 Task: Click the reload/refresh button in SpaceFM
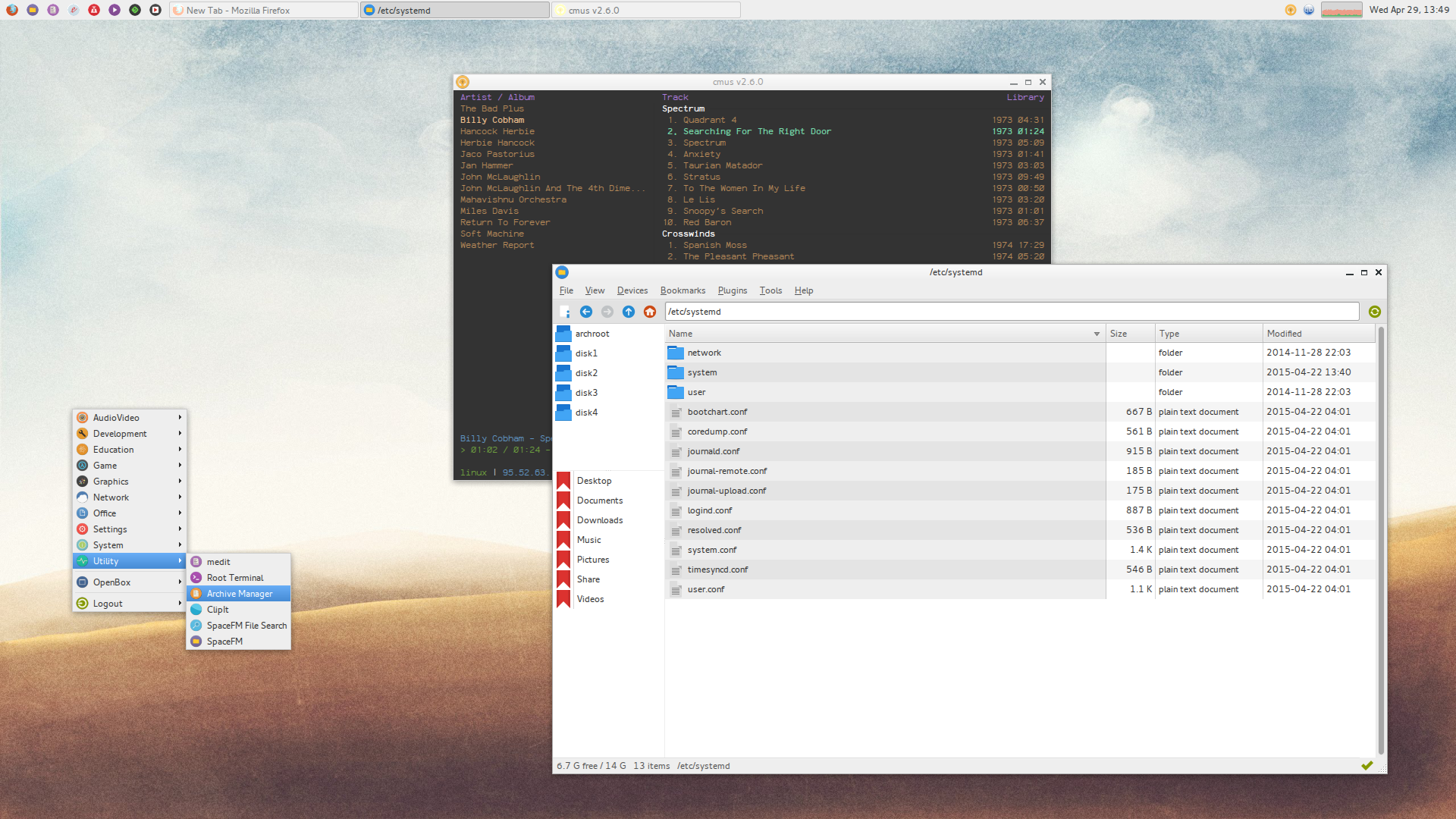pos(1374,312)
